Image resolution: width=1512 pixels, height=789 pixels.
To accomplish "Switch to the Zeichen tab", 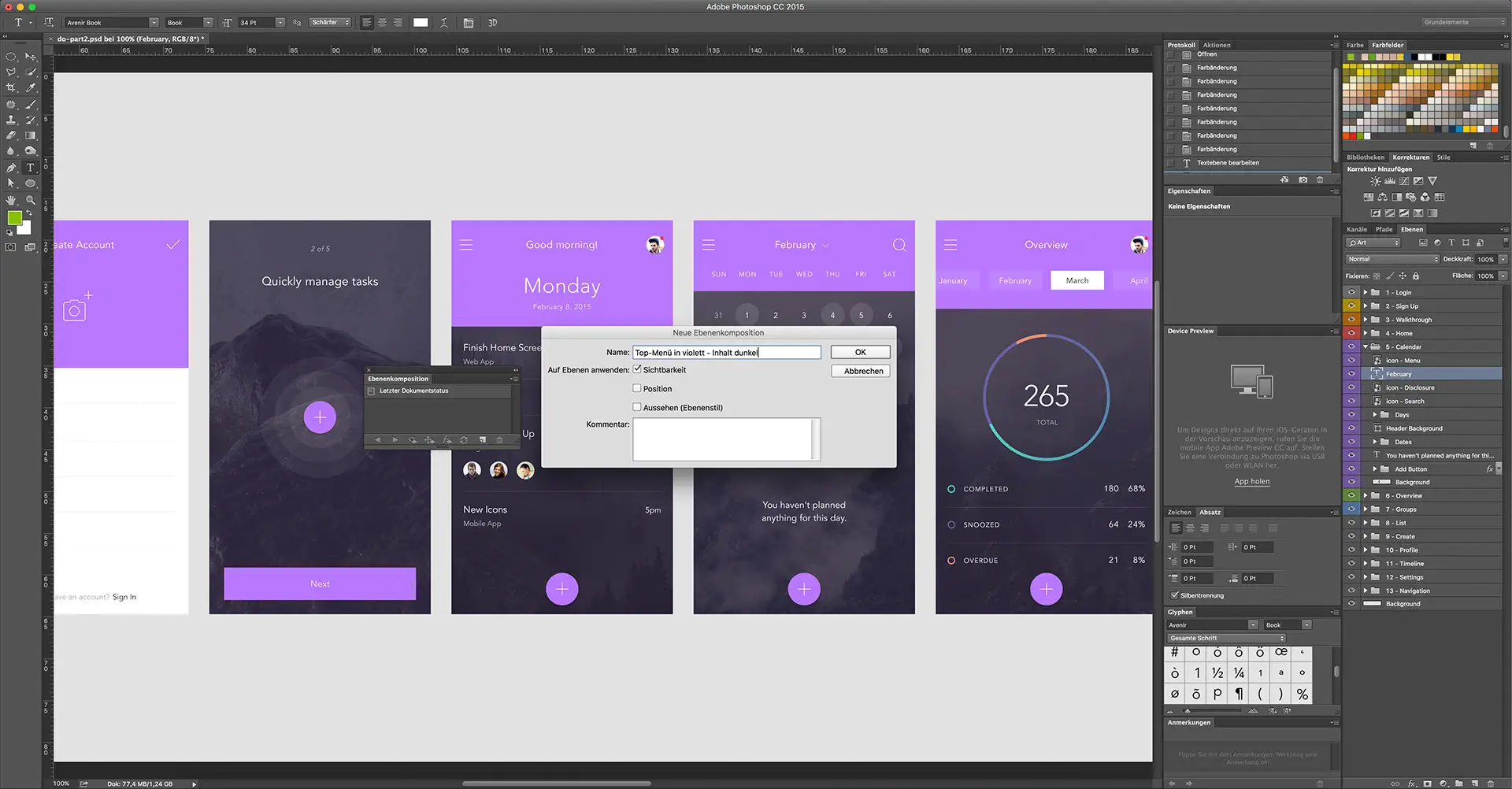I will pyautogui.click(x=1179, y=512).
